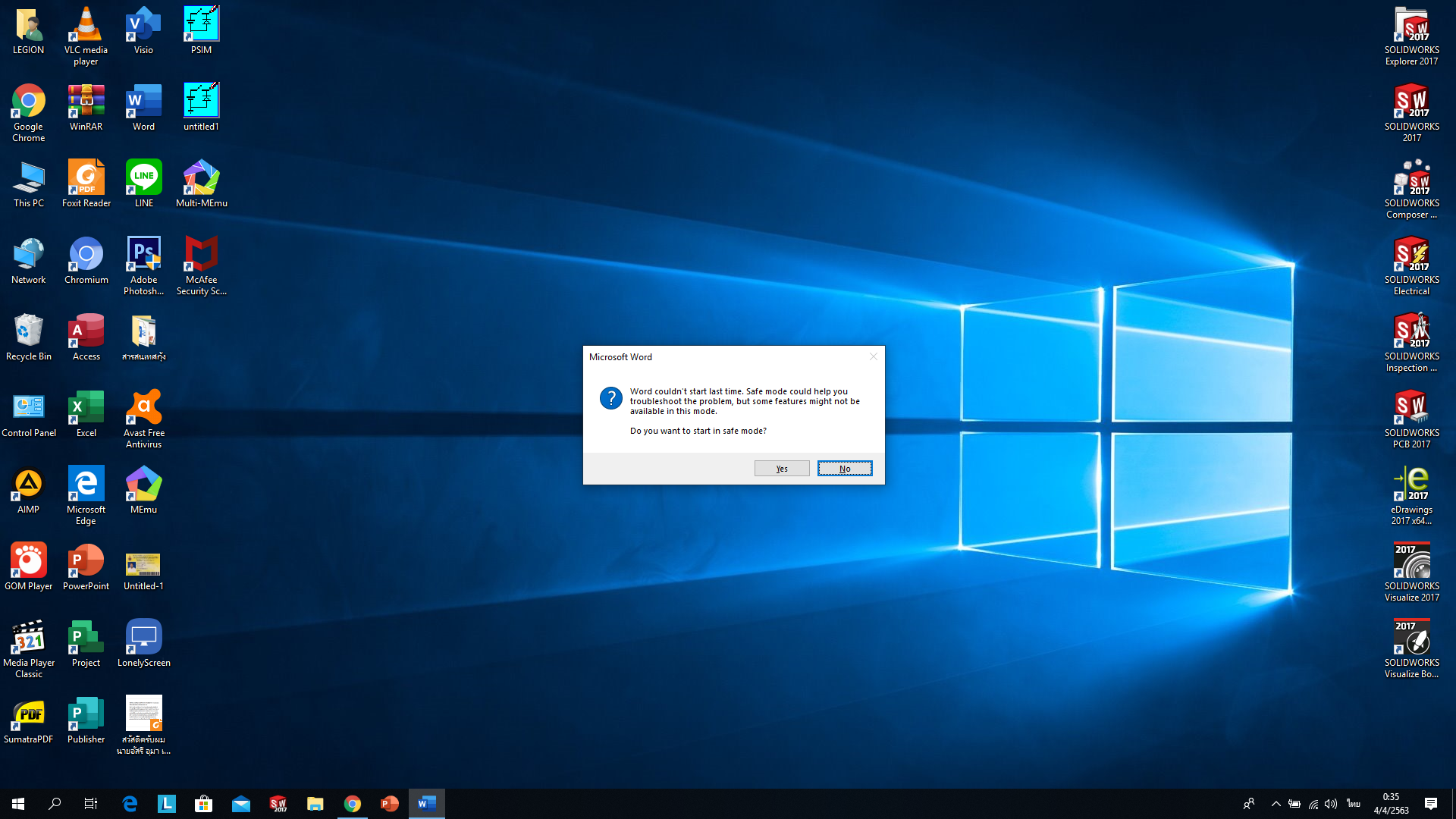
Task: Open the Wi-Fi network tray icon
Action: pos(1313,804)
